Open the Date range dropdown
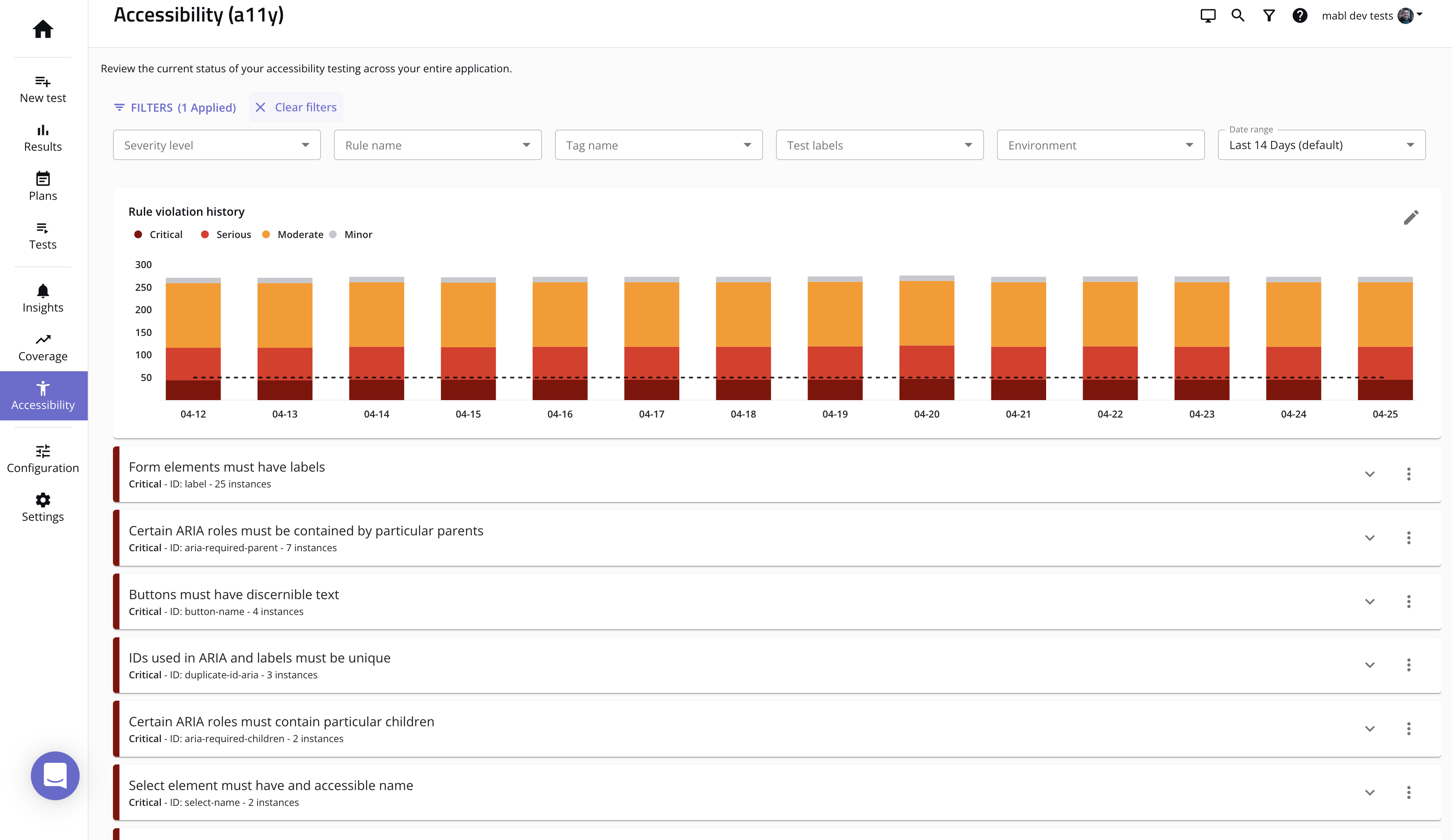 [x=1321, y=145]
